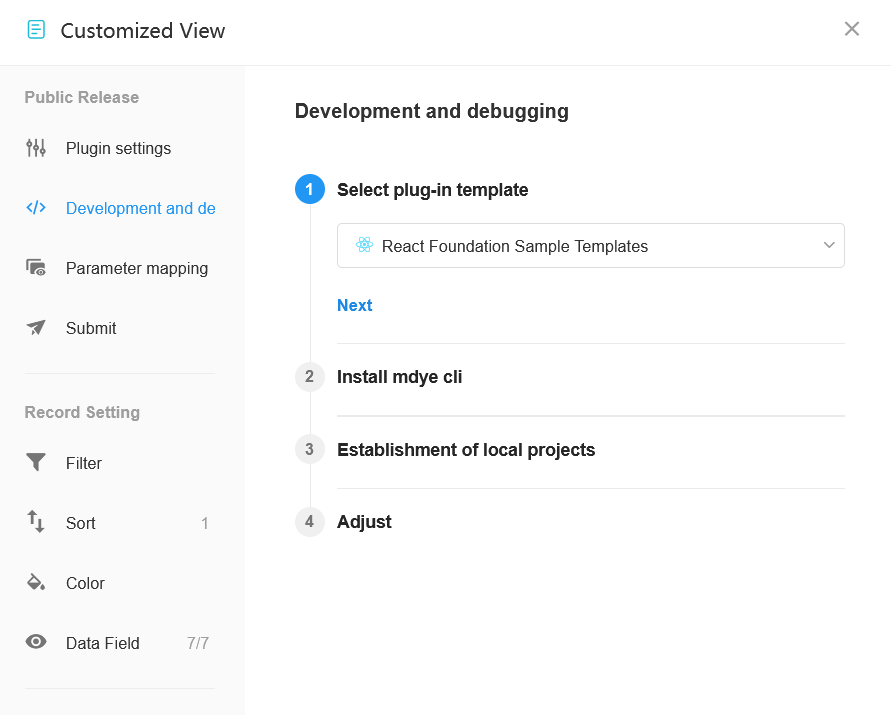The image size is (891, 715).
Task: Click the Submit paper plane icon
Action: coord(36,327)
